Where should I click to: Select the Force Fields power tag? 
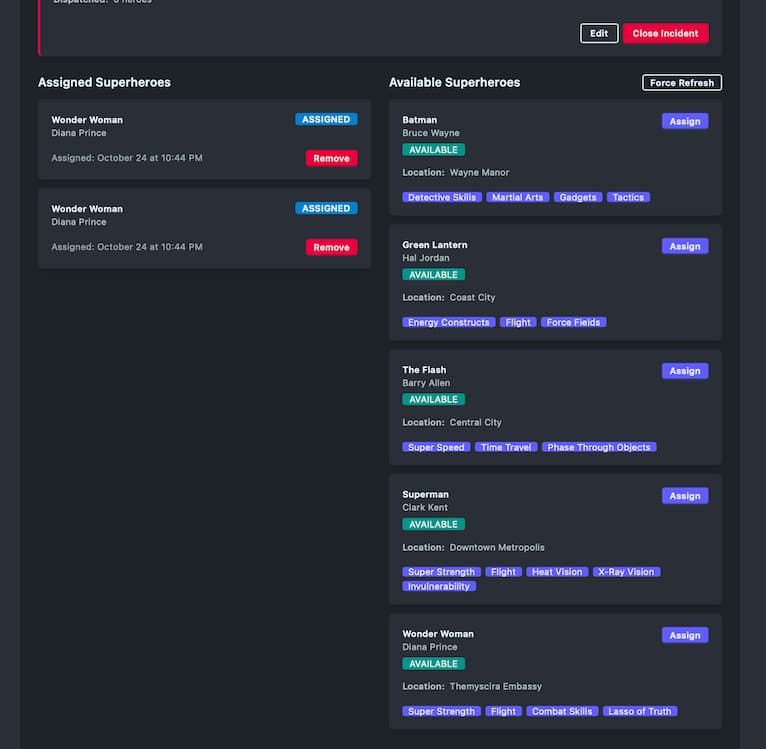tap(573, 323)
